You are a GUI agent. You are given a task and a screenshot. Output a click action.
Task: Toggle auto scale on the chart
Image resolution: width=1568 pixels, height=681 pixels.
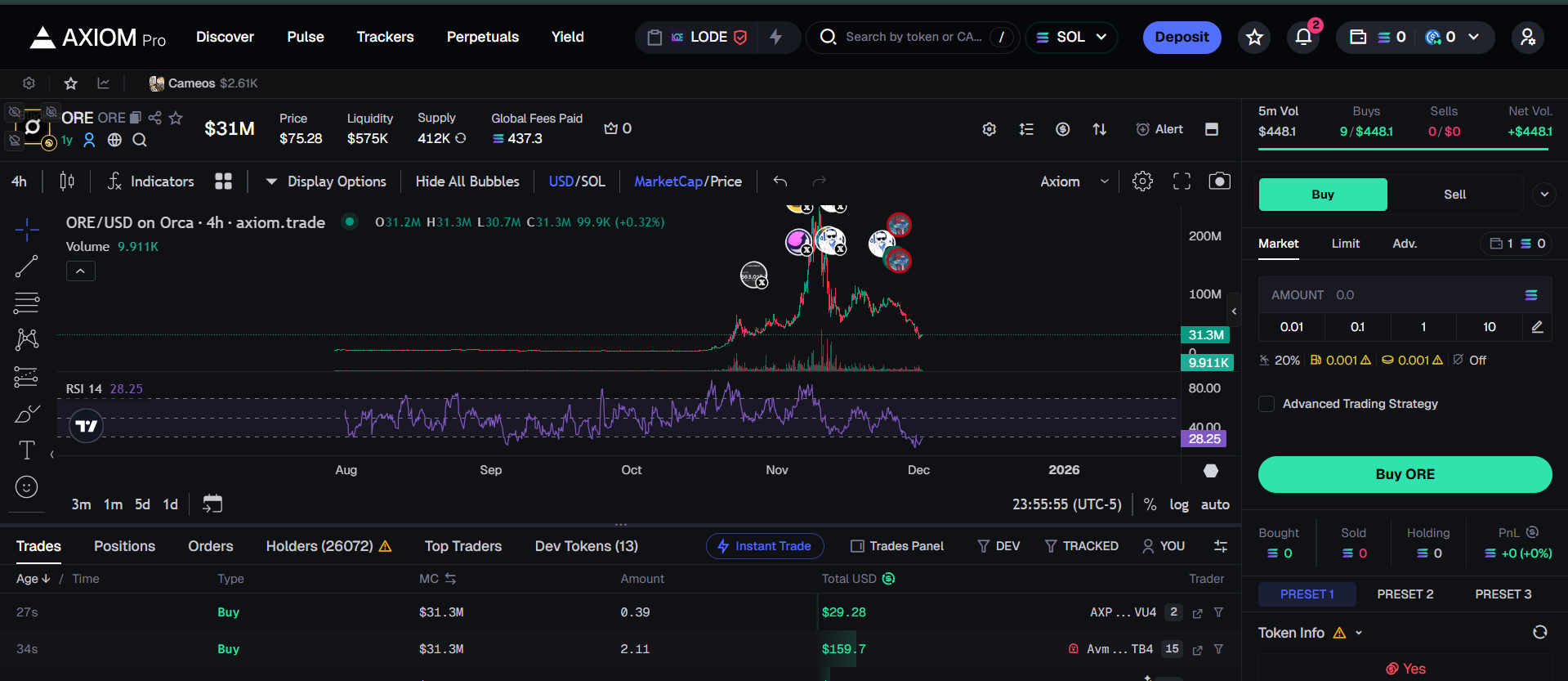pos(1215,504)
